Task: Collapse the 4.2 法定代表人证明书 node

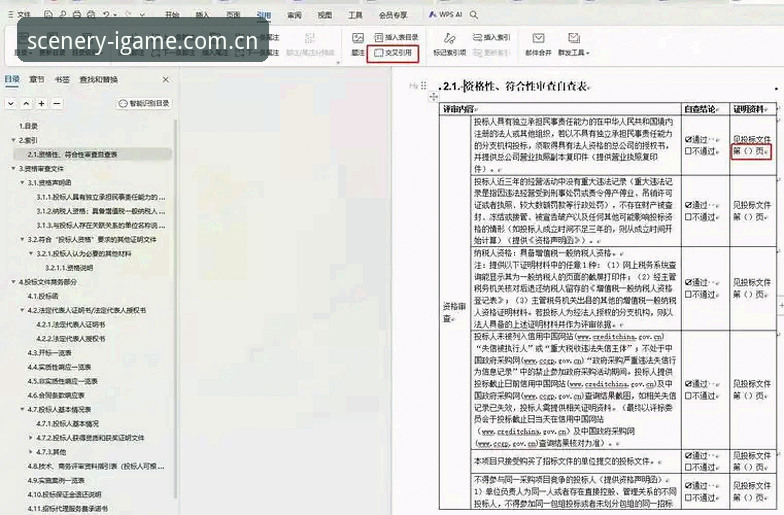Action: (22, 310)
